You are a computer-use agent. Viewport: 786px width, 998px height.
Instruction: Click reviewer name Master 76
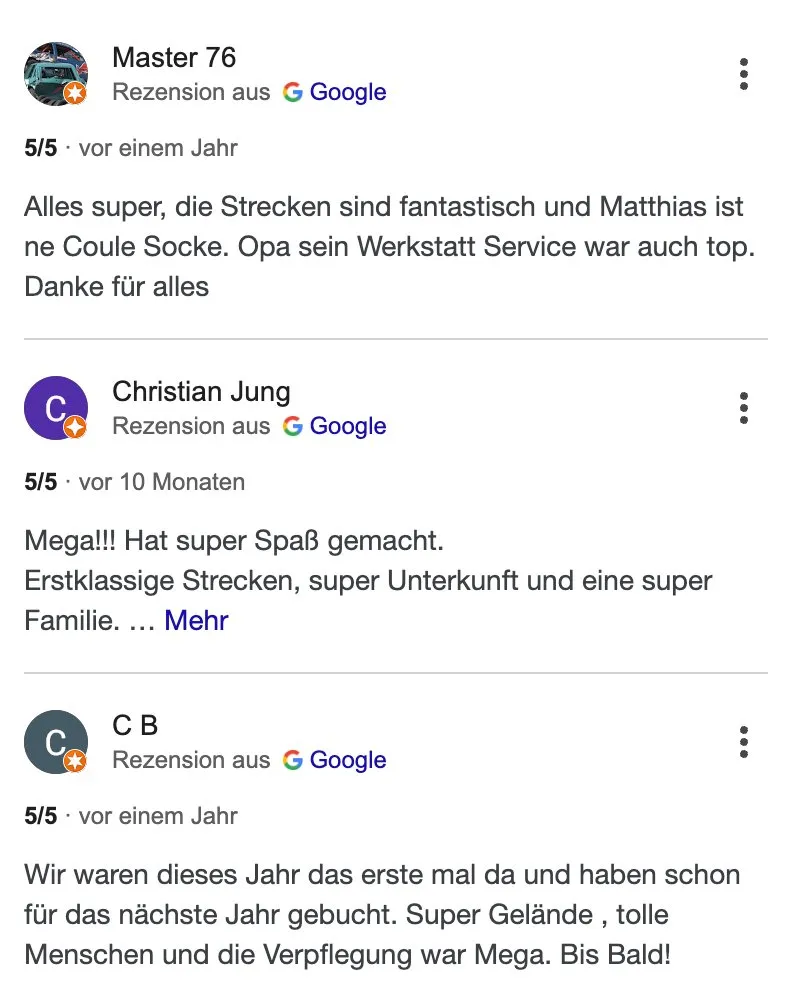[174, 57]
